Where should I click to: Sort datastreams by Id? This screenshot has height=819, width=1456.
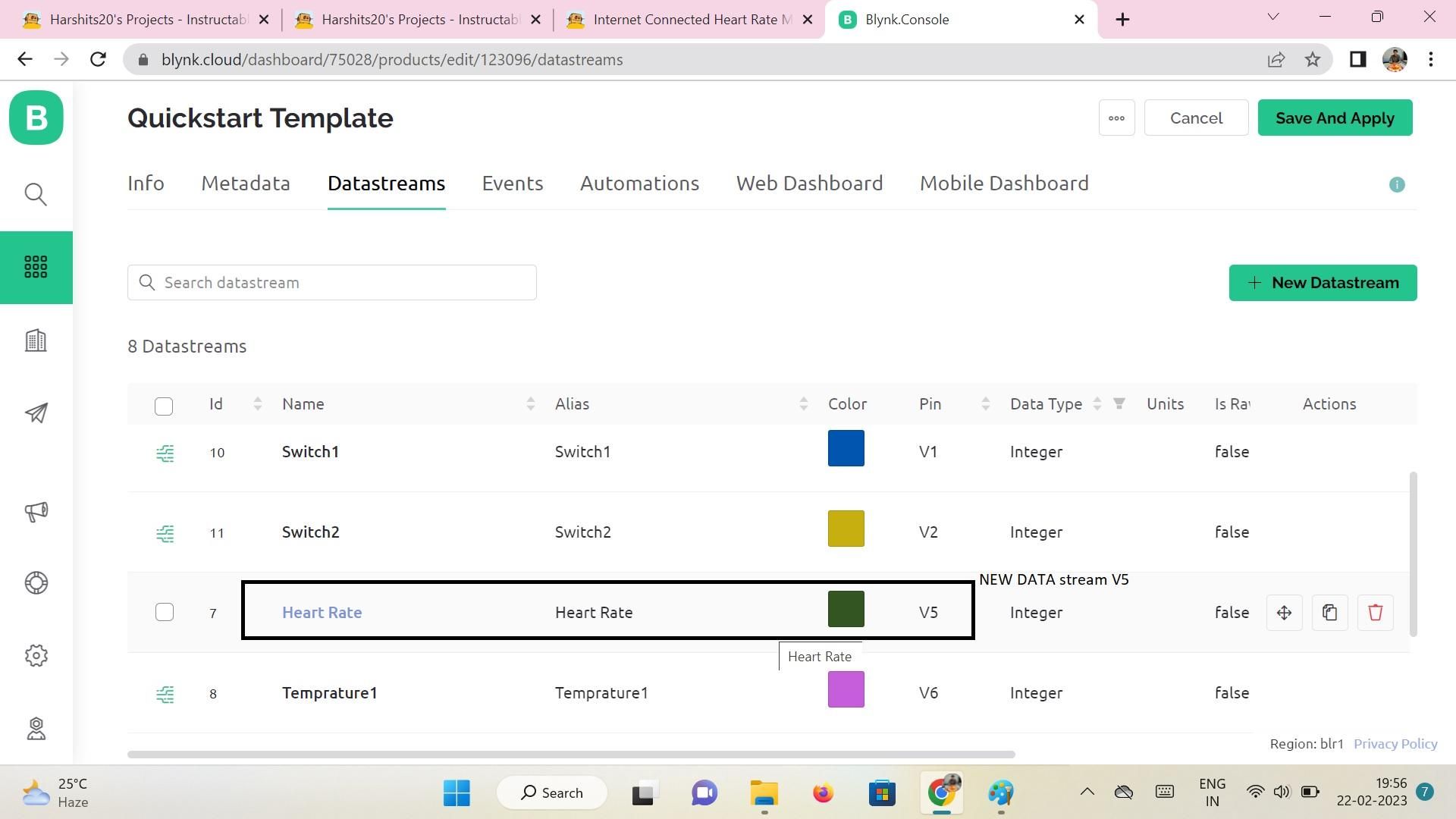(x=258, y=404)
